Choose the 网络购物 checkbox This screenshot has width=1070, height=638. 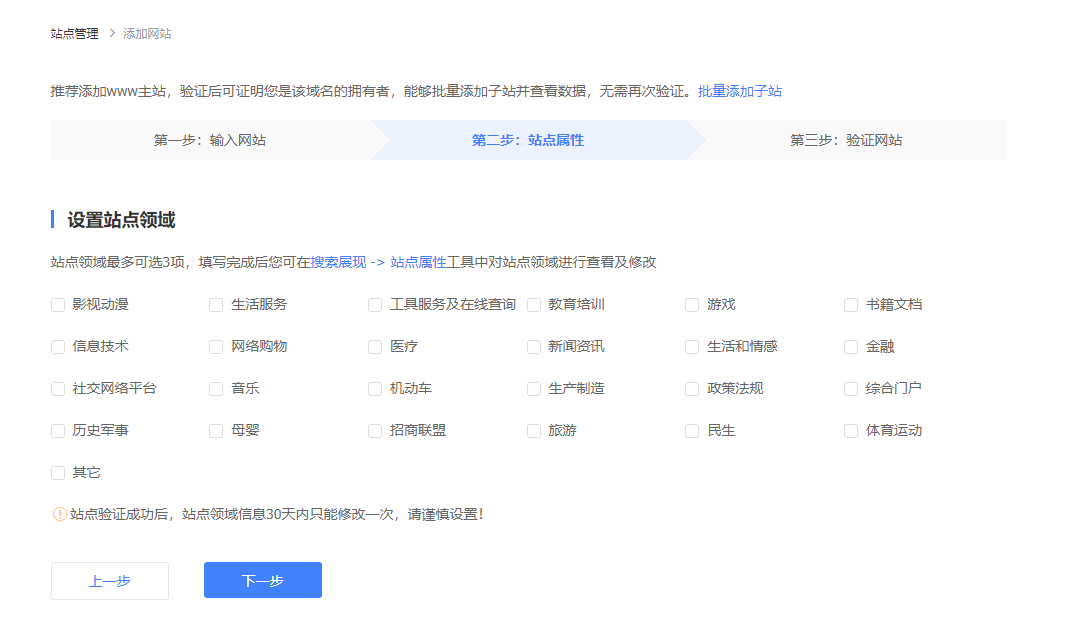click(x=216, y=347)
